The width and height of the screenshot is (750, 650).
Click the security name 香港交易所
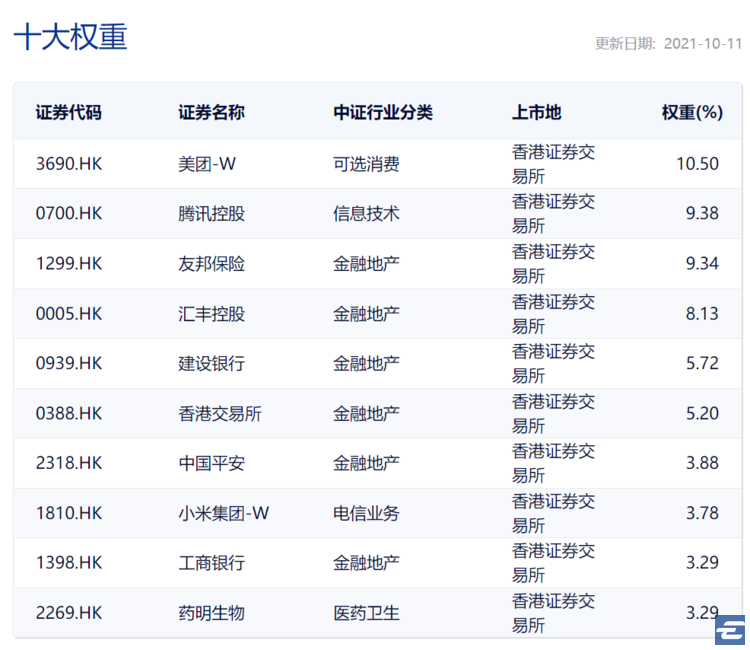click(220, 413)
